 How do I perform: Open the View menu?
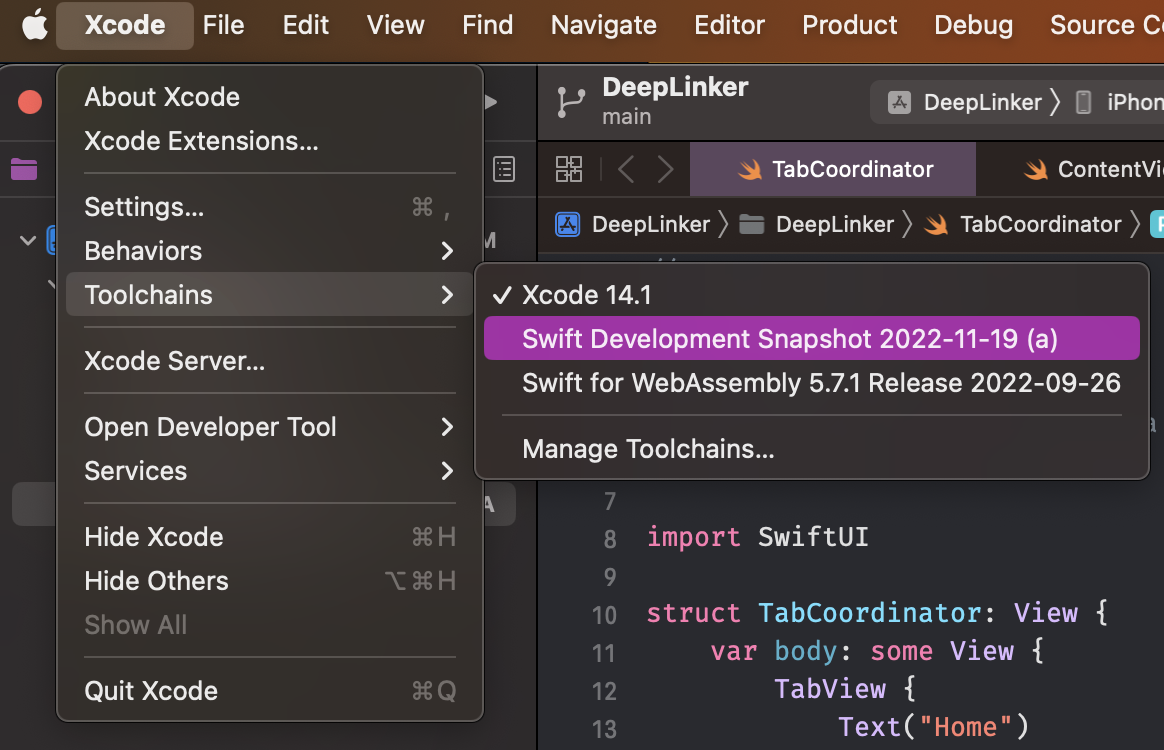coord(396,25)
